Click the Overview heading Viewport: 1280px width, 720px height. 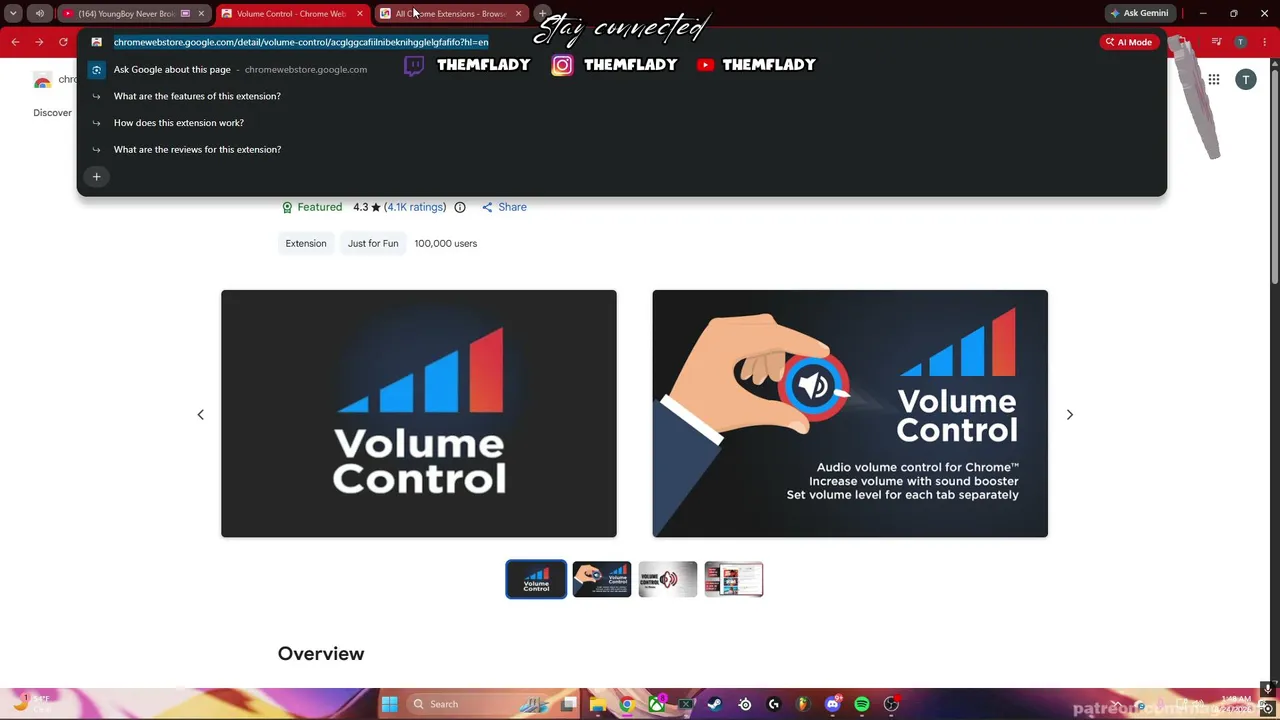coord(321,653)
